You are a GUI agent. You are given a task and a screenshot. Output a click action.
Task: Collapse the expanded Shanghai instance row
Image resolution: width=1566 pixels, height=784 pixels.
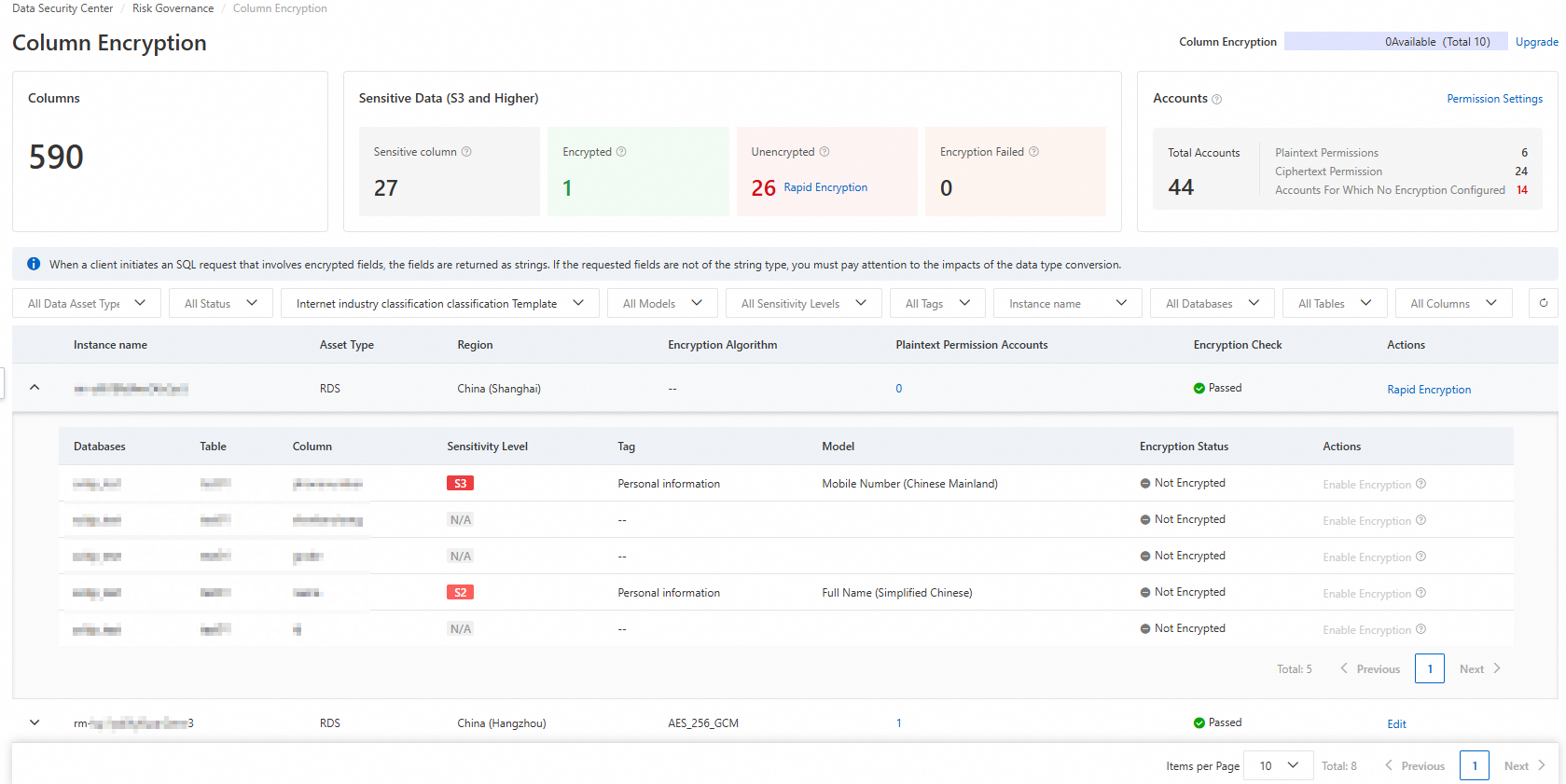pyautogui.click(x=35, y=388)
